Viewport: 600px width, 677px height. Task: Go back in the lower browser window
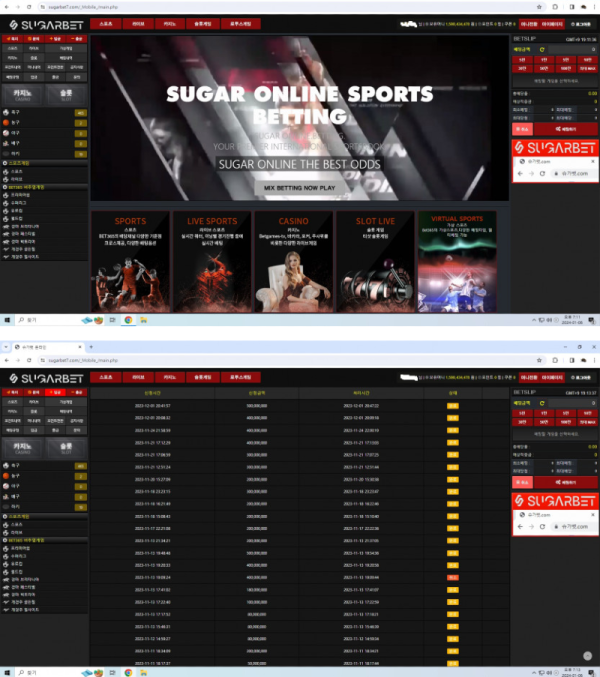click(x=7, y=360)
